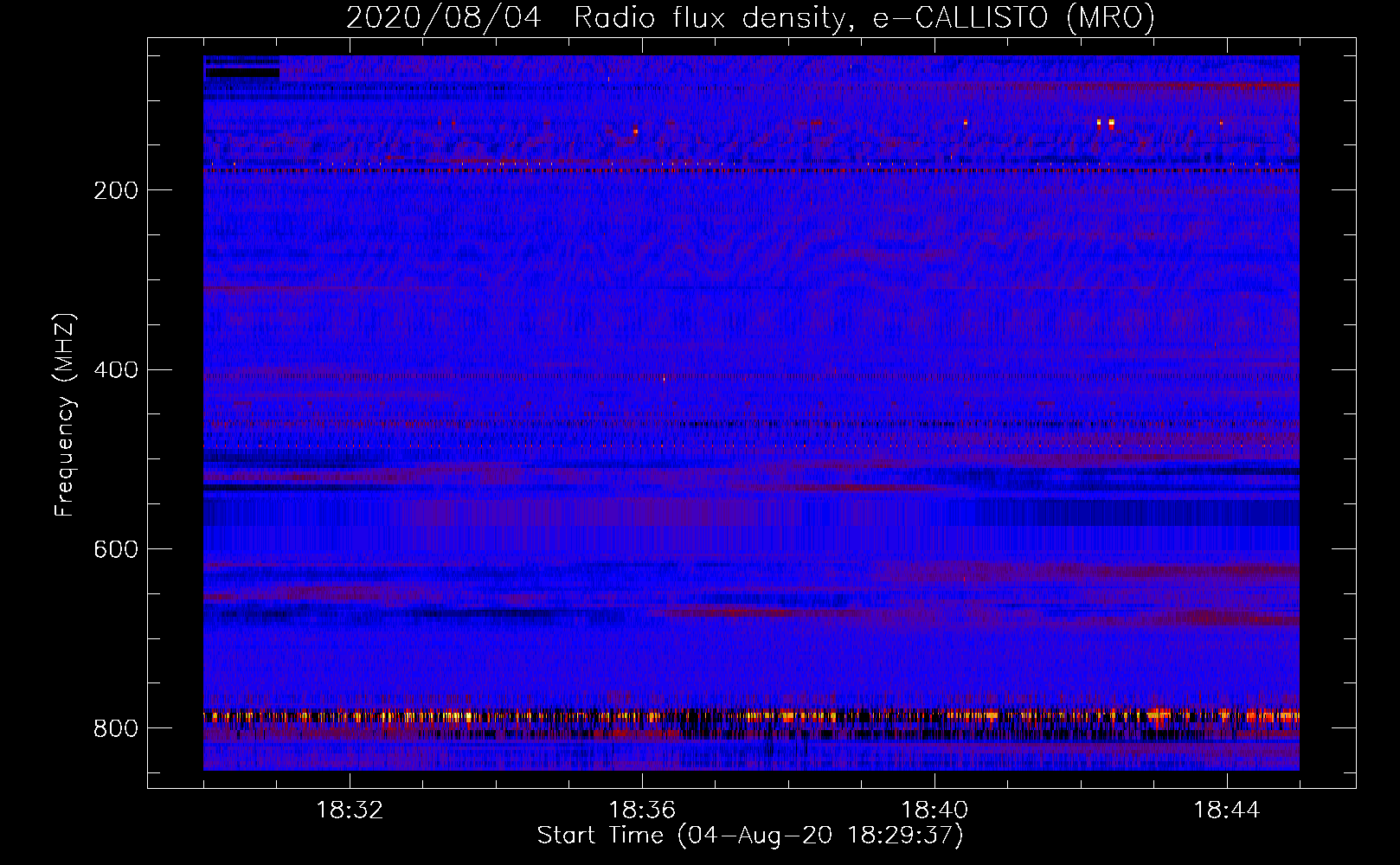Click the '400' frequency tick label
Image resolution: width=1400 pixels, height=865 pixels.
[x=116, y=370]
